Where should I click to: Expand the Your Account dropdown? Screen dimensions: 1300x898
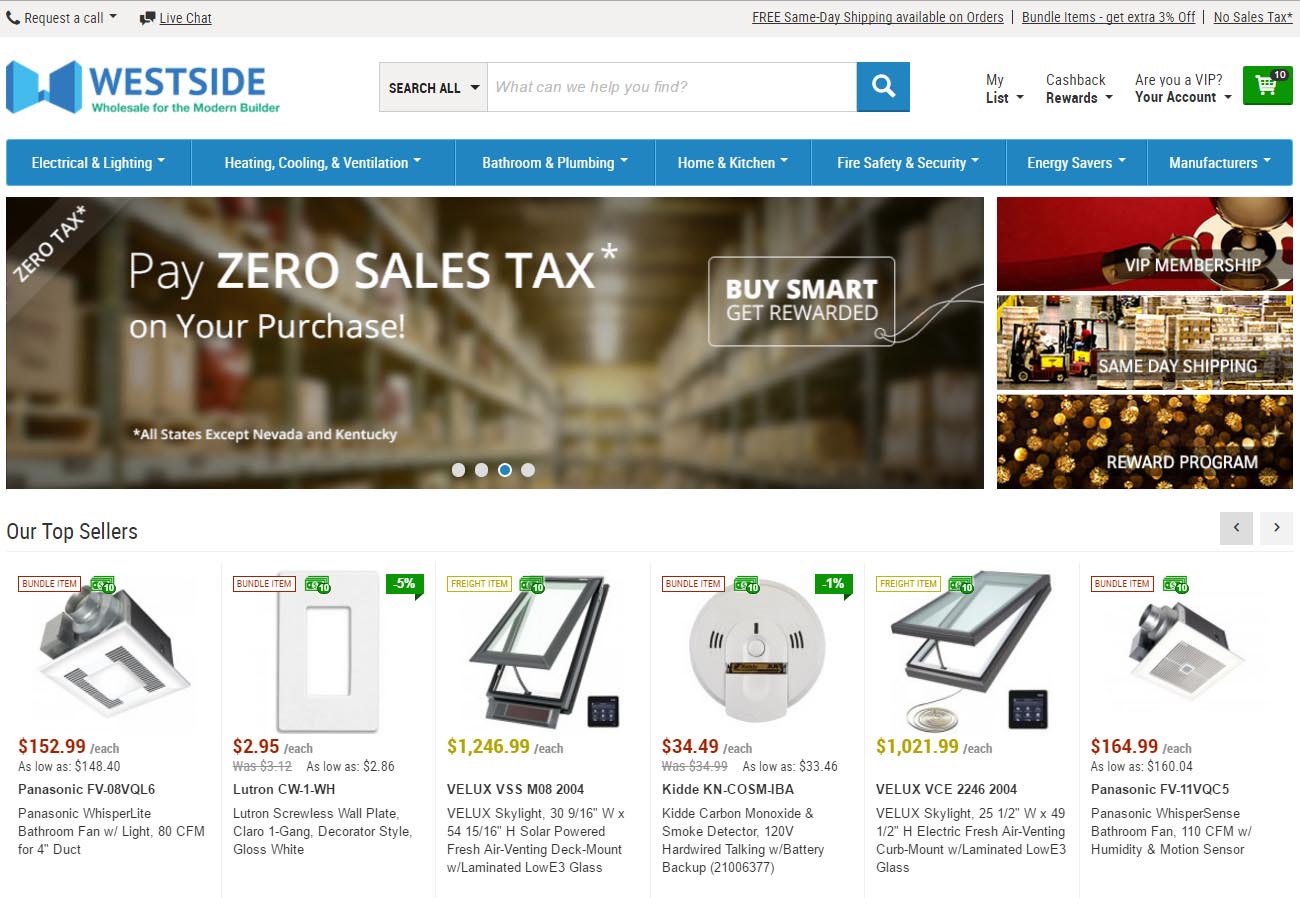click(1183, 97)
